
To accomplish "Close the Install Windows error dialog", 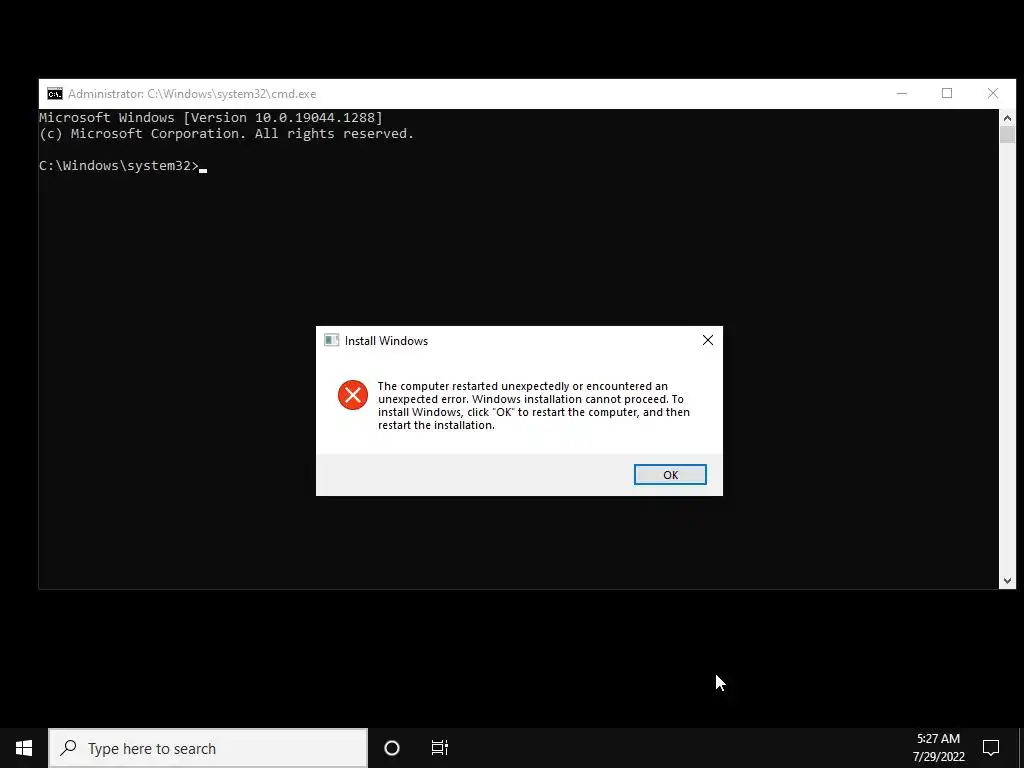I will (707, 340).
